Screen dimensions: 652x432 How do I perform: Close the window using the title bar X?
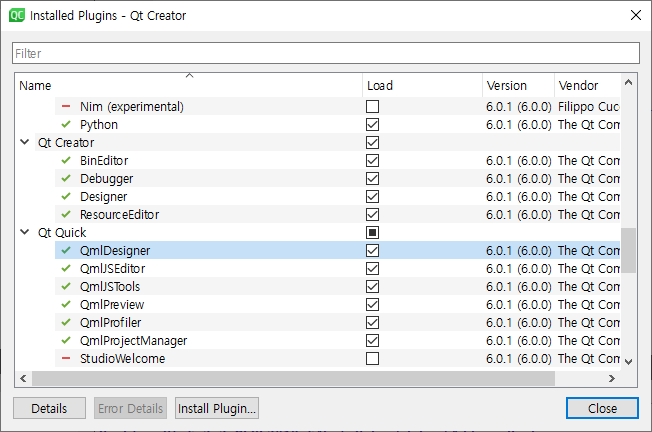636,15
